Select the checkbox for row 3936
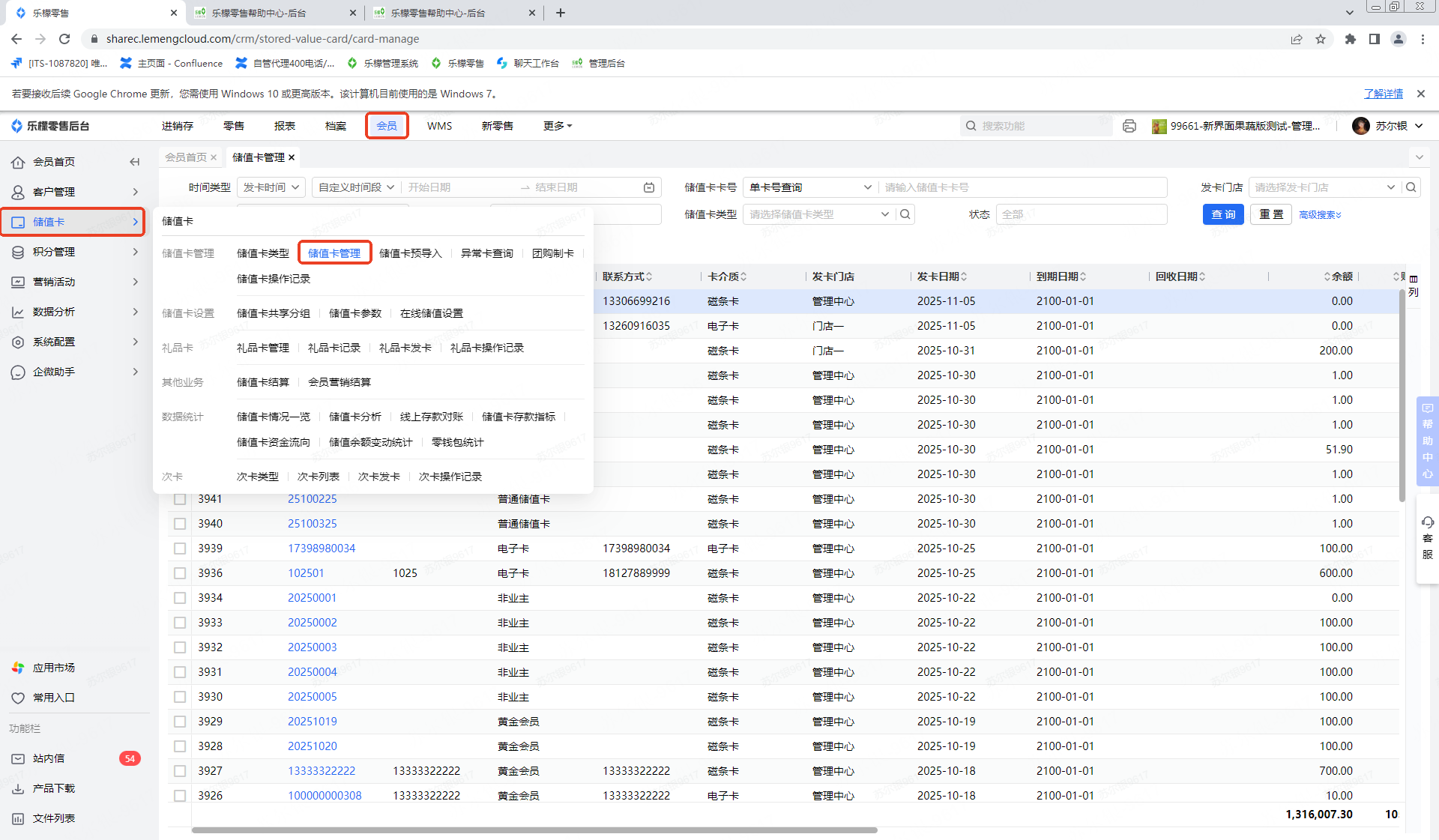Image resolution: width=1439 pixels, height=840 pixels. [x=180, y=573]
